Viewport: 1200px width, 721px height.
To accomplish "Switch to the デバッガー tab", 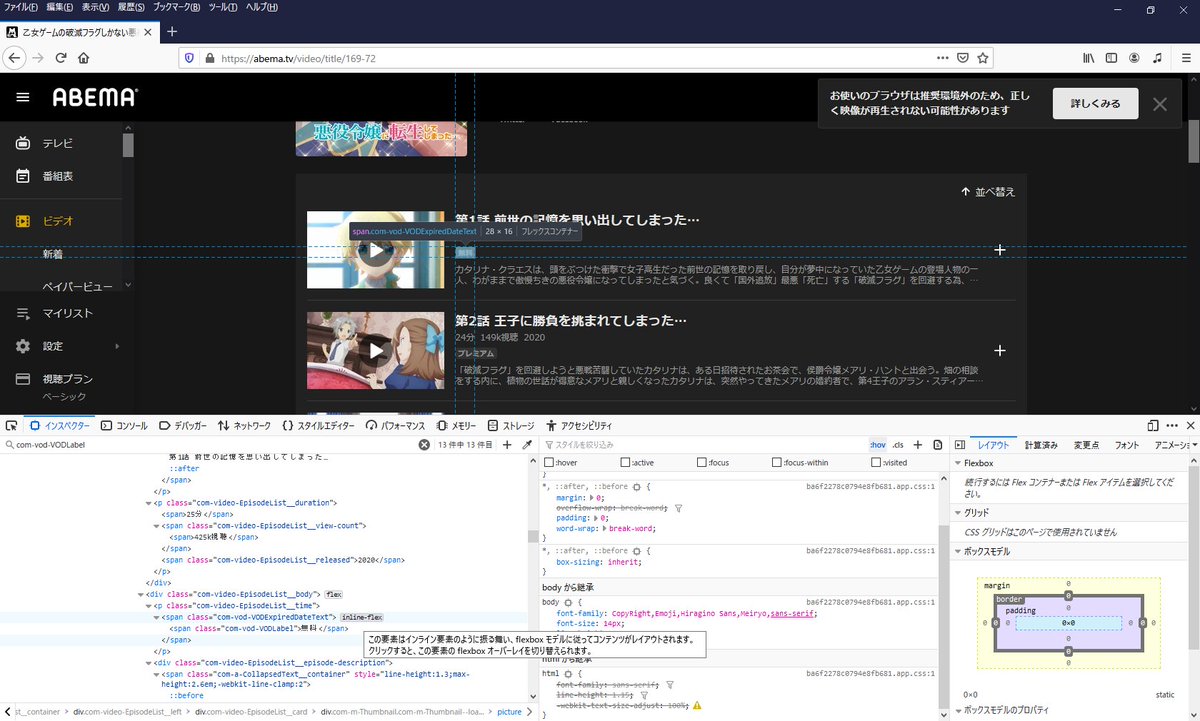I will [x=183, y=425].
